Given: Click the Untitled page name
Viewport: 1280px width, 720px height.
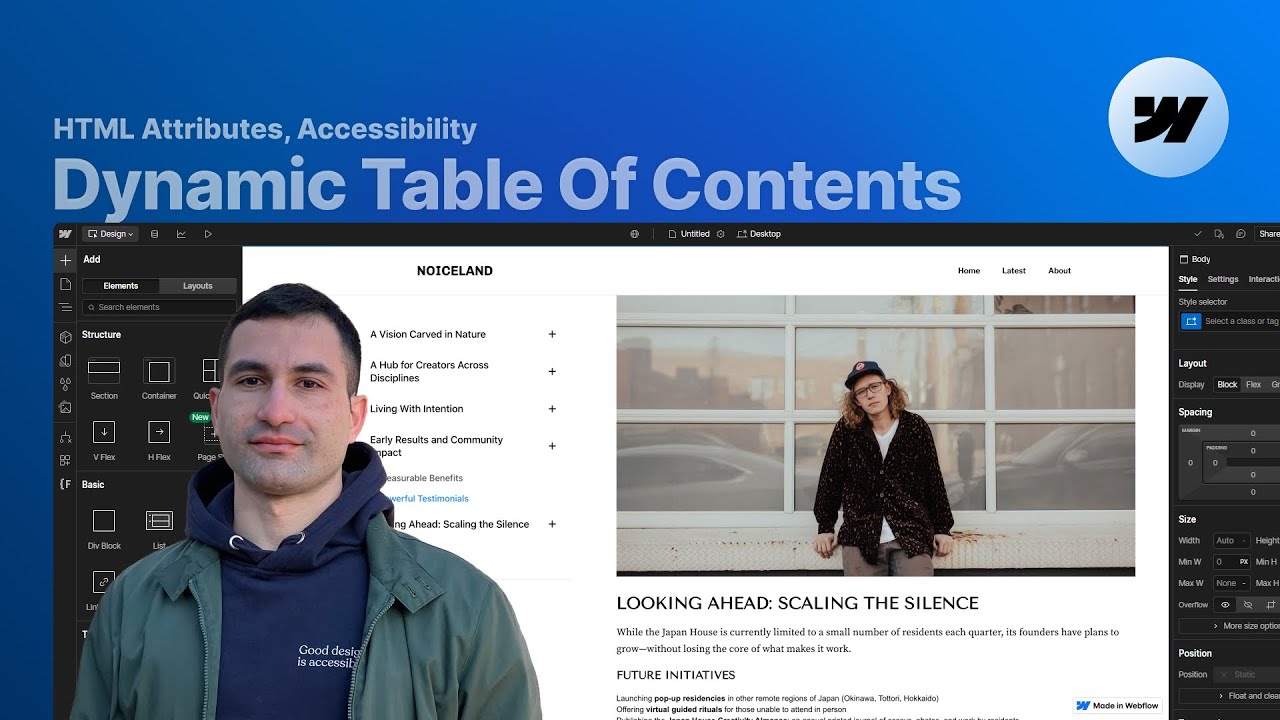Looking at the screenshot, I should pyautogui.click(x=695, y=234).
